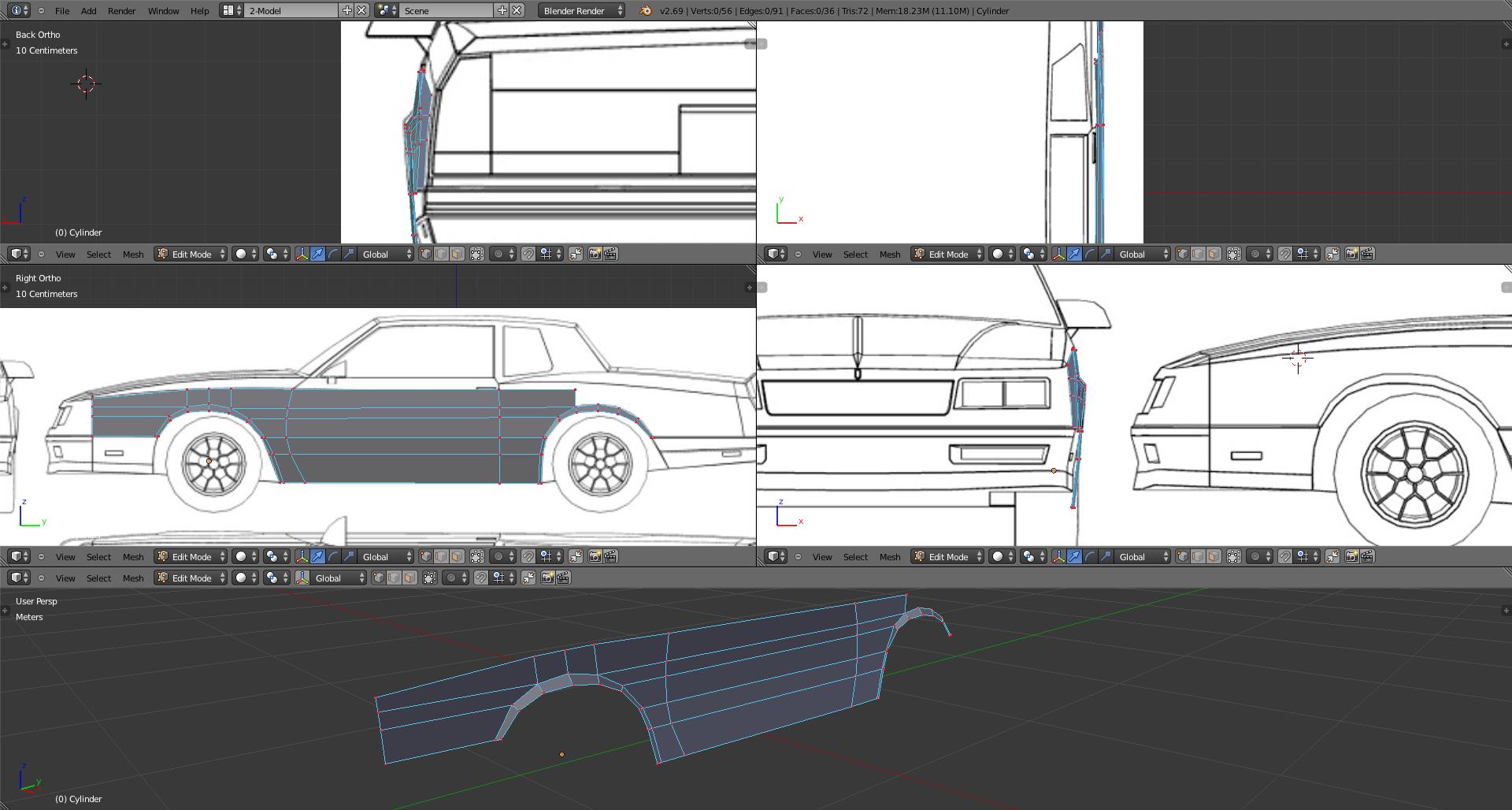
Task: Open Blender Render engine dropdown
Action: point(582,10)
